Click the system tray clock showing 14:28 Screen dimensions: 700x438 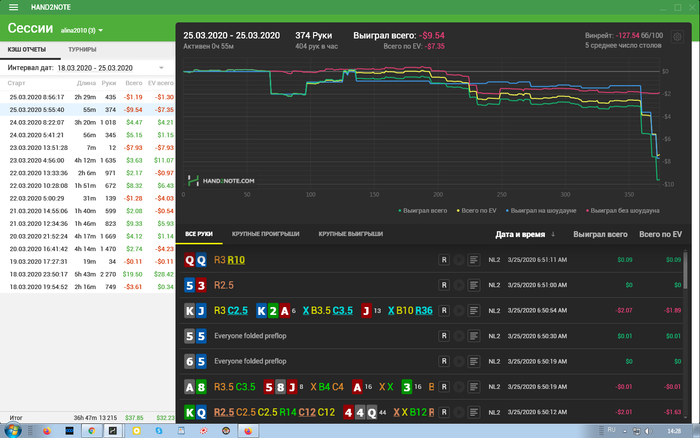coord(674,431)
